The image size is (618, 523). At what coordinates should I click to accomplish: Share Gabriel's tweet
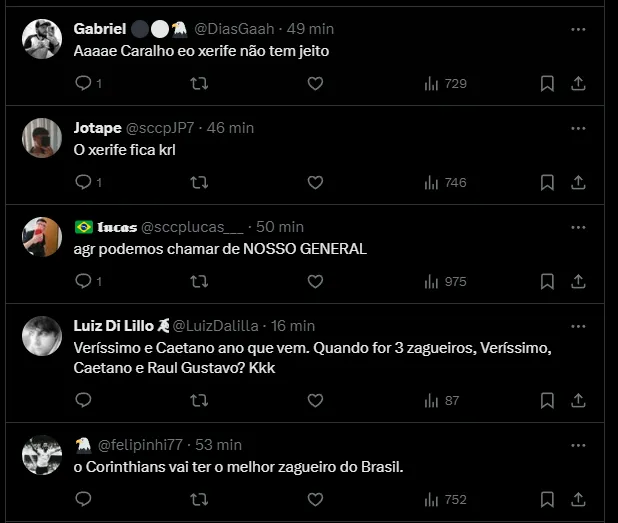577,84
